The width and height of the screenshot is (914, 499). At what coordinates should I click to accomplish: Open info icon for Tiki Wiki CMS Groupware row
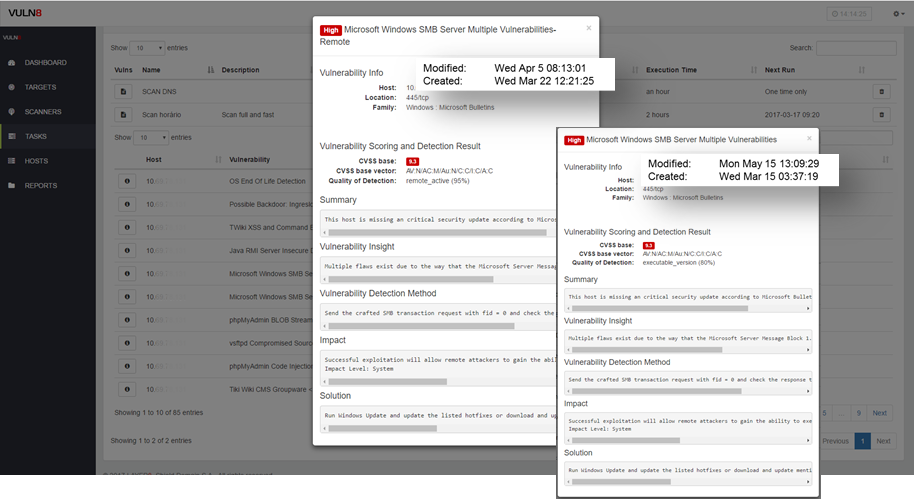tap(127, 389)
